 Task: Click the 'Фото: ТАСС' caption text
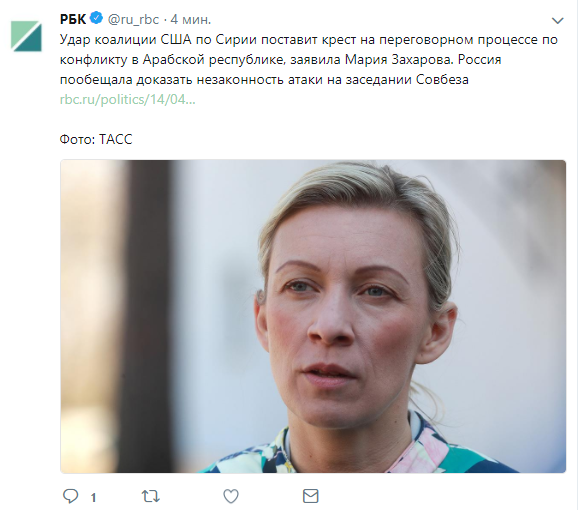pos(96,139)
